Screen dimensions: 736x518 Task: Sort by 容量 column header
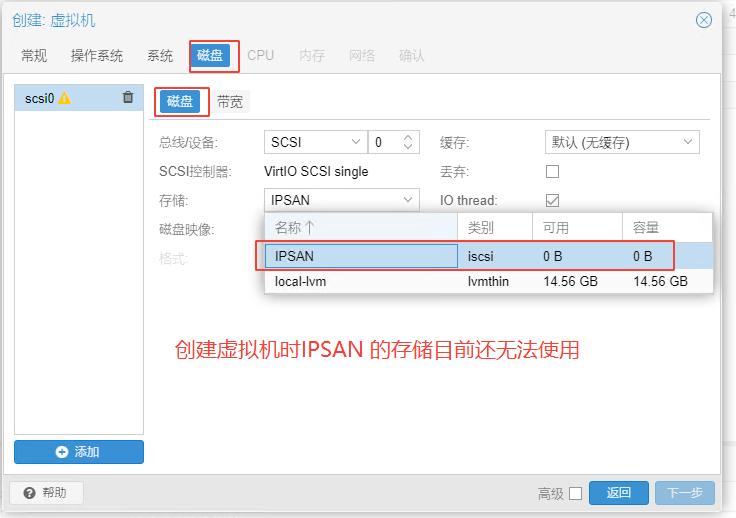point(667,228)
